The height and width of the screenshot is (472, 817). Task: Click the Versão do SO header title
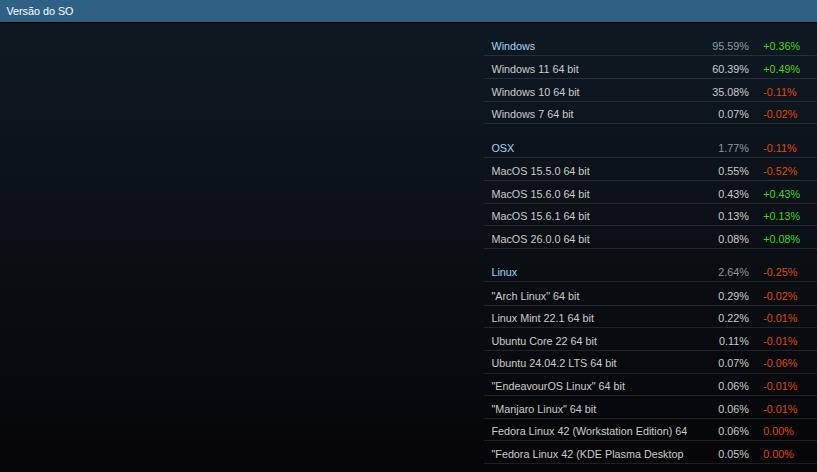pyautogui.click(x=40, y=11)
